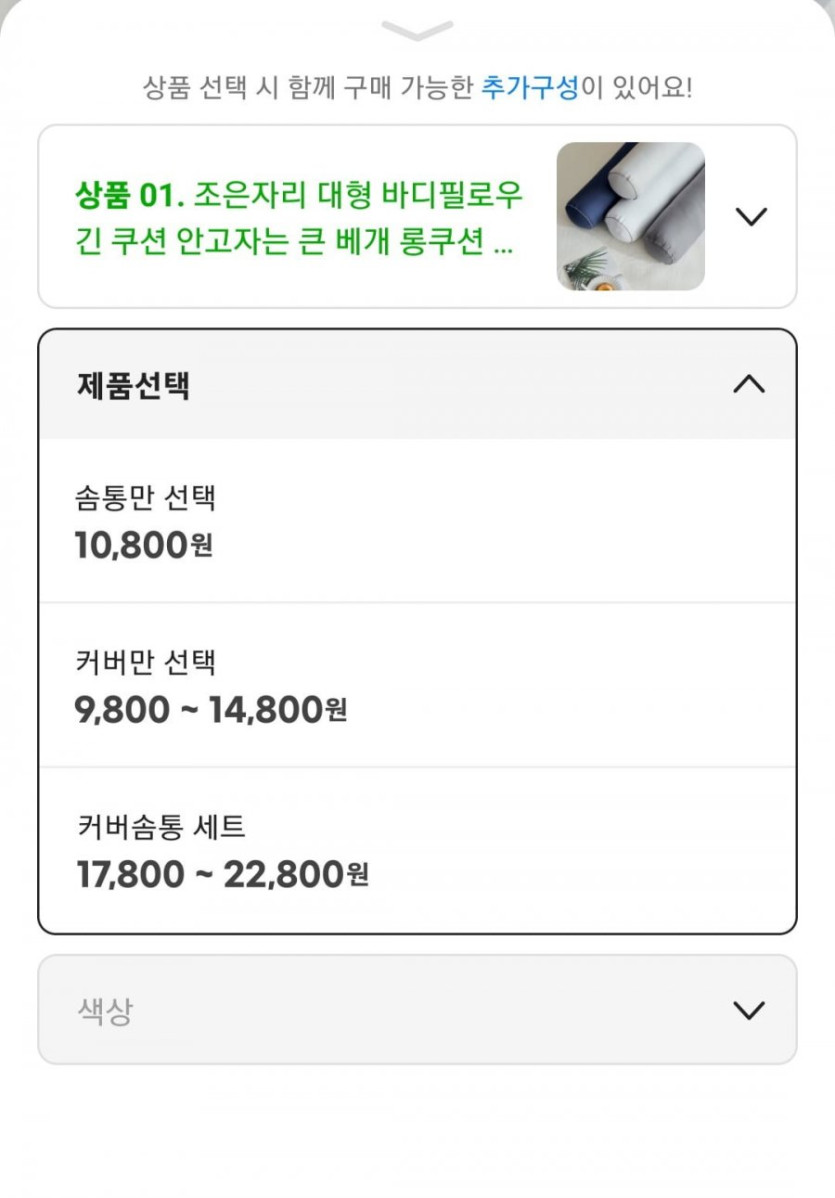Screen dimensions: 835x1198
Task: Tap the gray header bar of 제품선택
Action: (x=450, y=385)
